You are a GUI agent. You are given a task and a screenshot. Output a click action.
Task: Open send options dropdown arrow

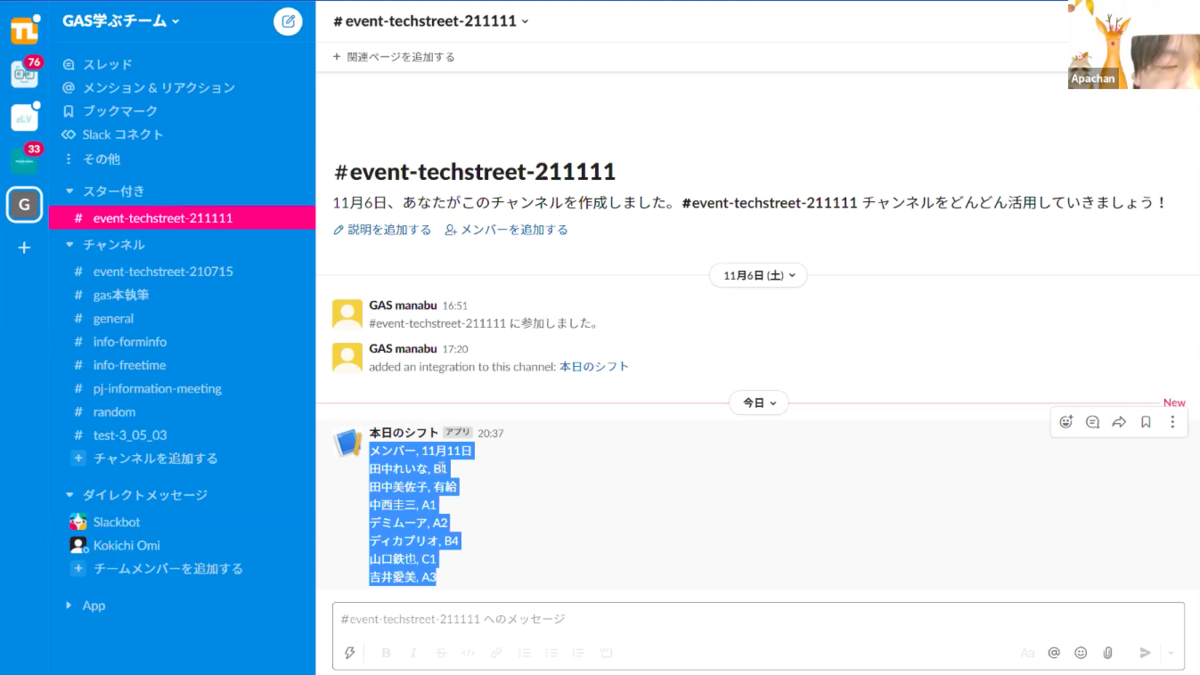(1171, 653)
